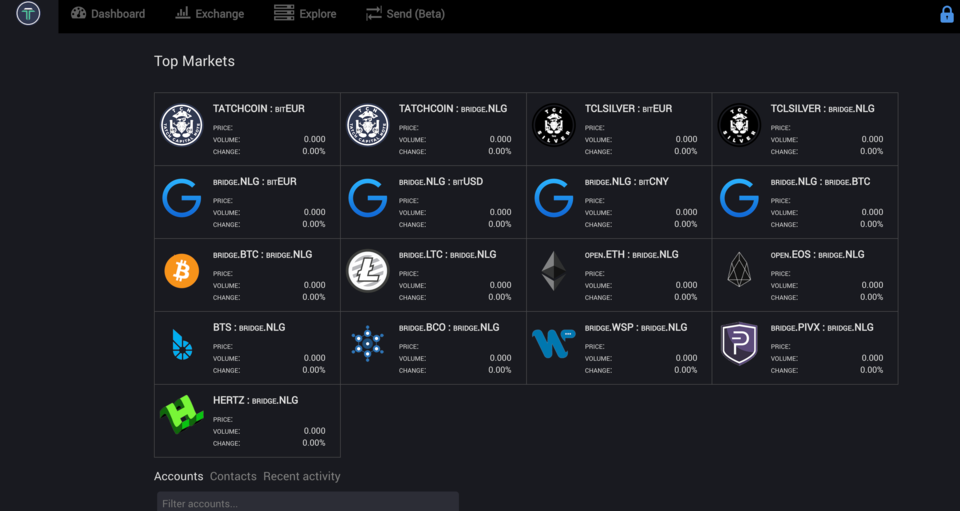Click the purple PIVX shield logo
Screen dimensions: 960x511
pos(739,343)
